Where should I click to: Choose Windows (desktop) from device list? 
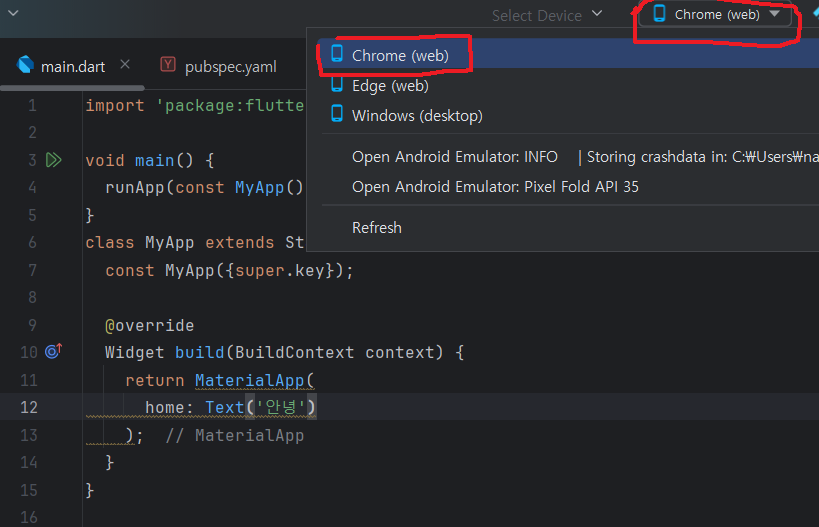570,115
